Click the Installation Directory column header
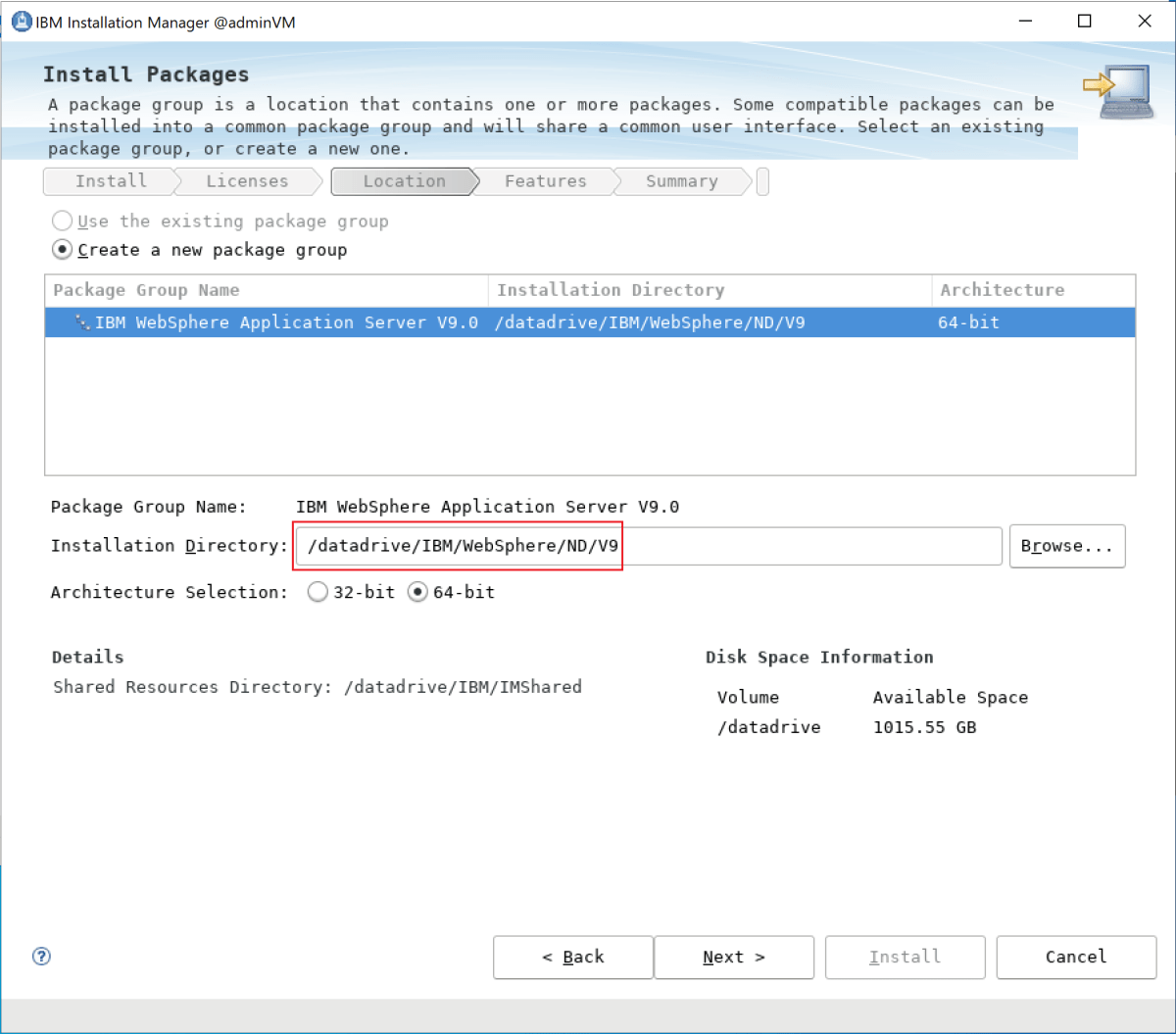The width and height of the screenshot is (1176, 1034). (611, 289)
